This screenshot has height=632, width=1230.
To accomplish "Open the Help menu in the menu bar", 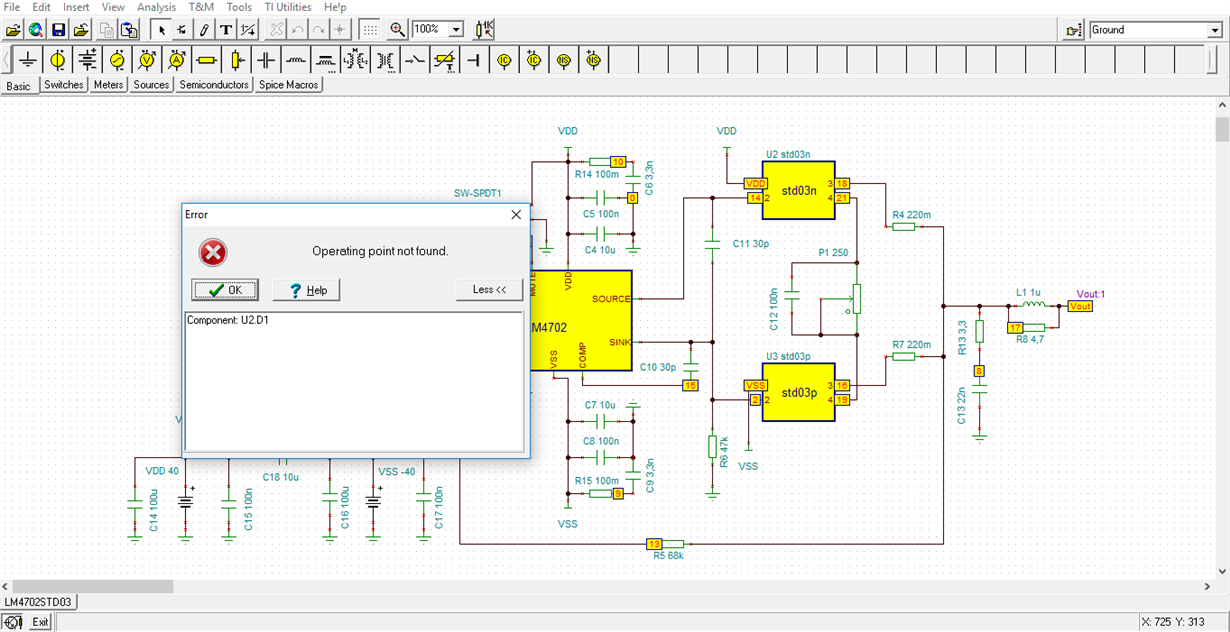I will (x=335, y=7).
